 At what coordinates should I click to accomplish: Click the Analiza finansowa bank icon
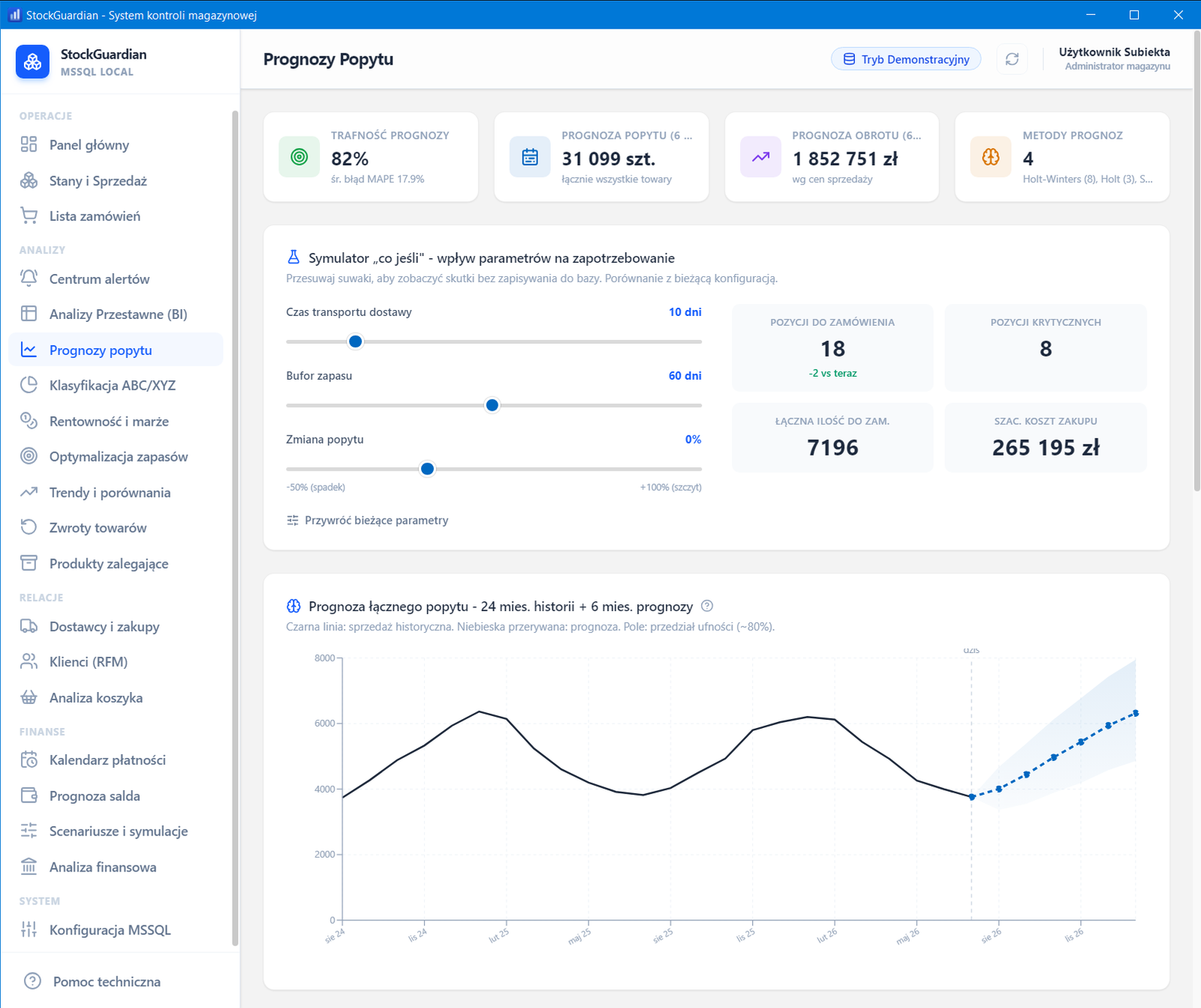[29, 867]
